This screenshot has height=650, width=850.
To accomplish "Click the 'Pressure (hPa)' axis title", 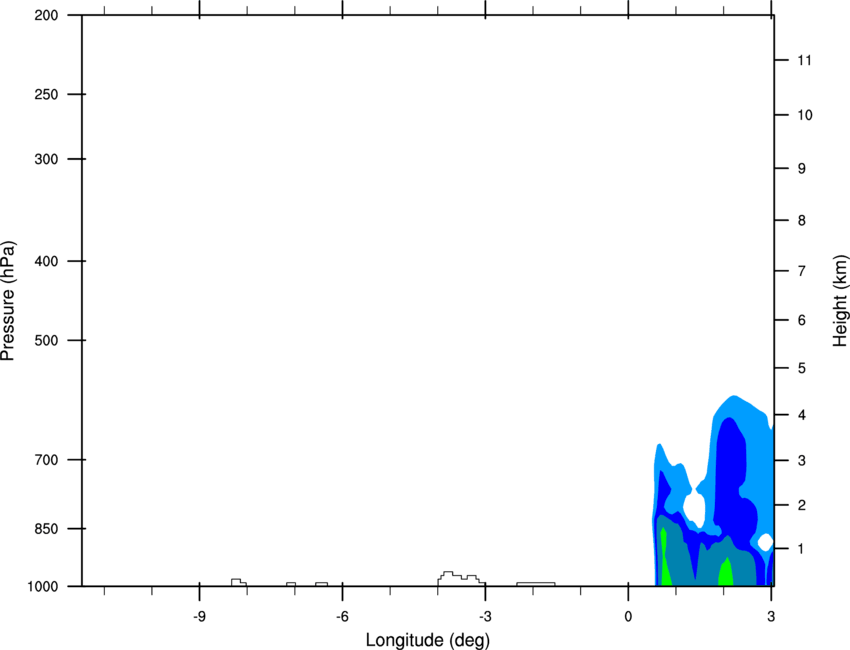I will [x=8, y=301].
